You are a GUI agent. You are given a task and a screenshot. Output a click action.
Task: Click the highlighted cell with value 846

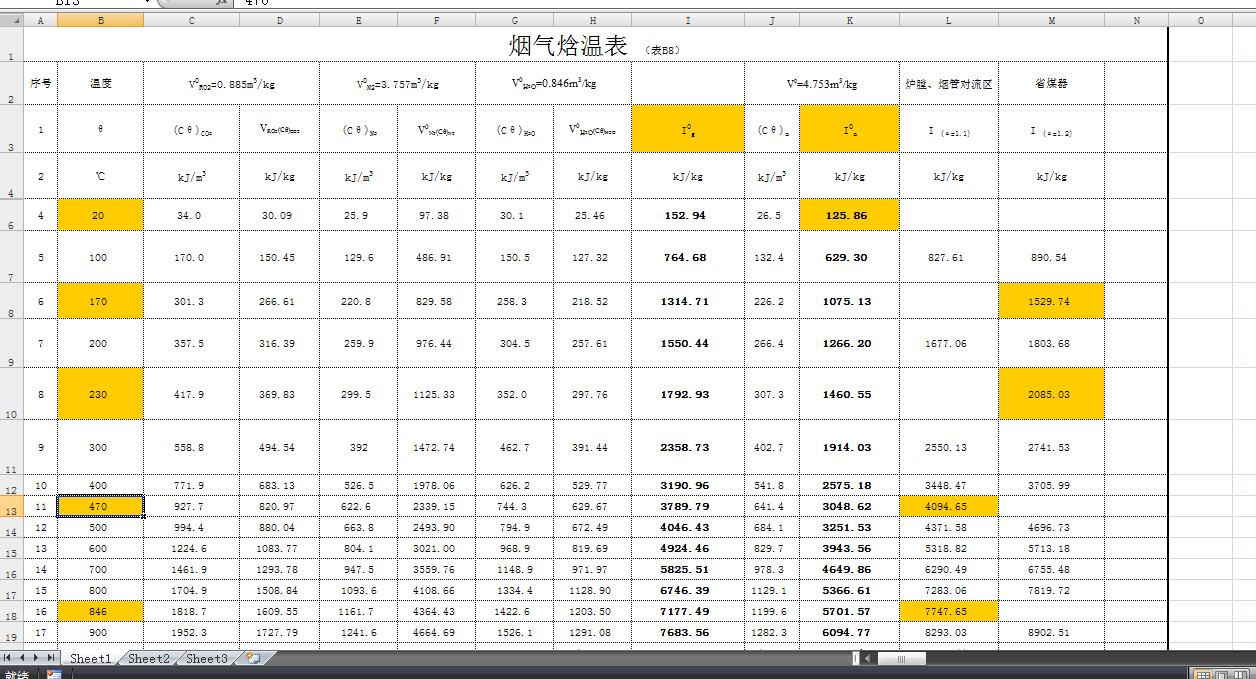(x=100, y=611)
